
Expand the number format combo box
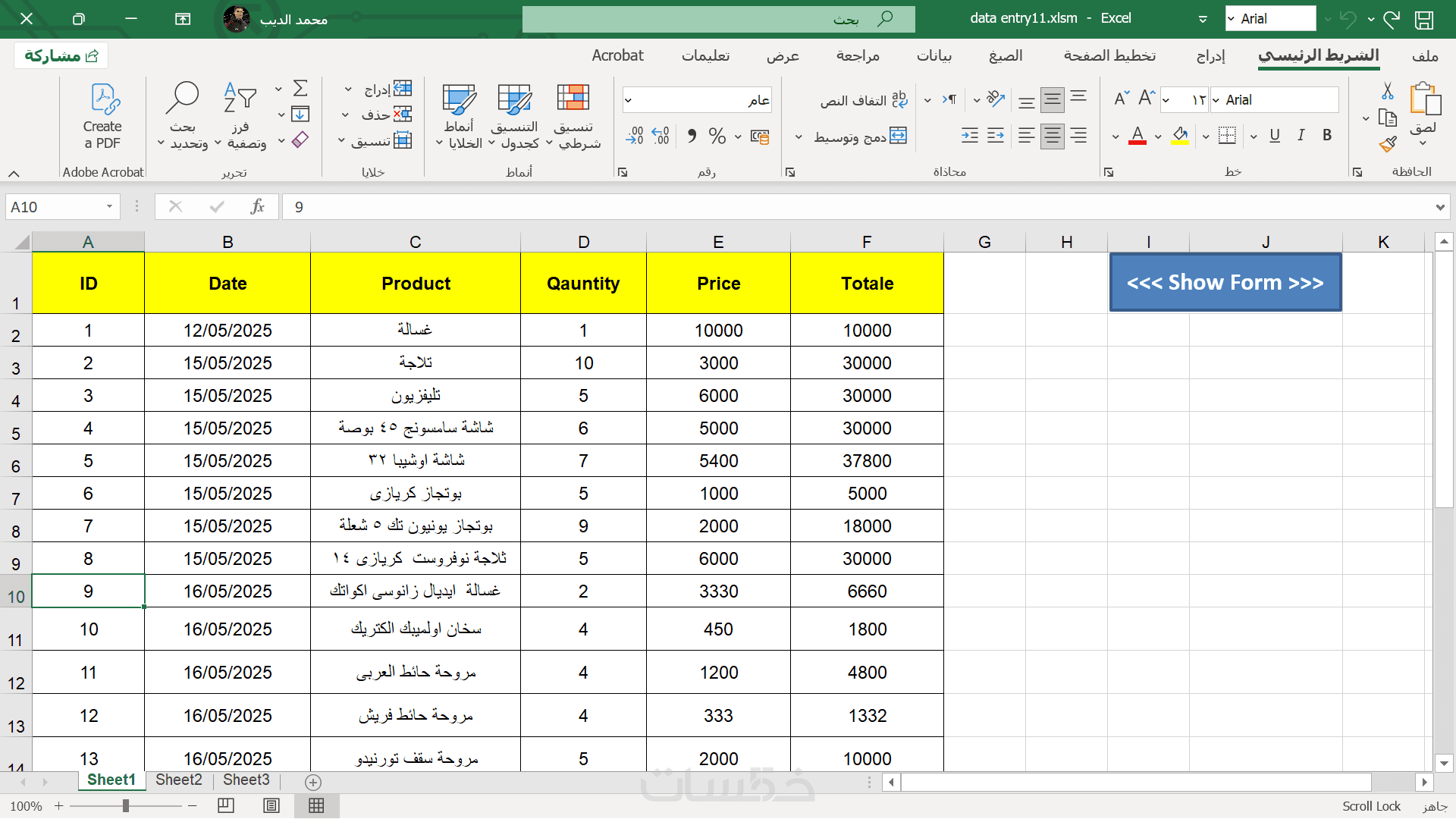pyautogui.click(x=628, y=100)
